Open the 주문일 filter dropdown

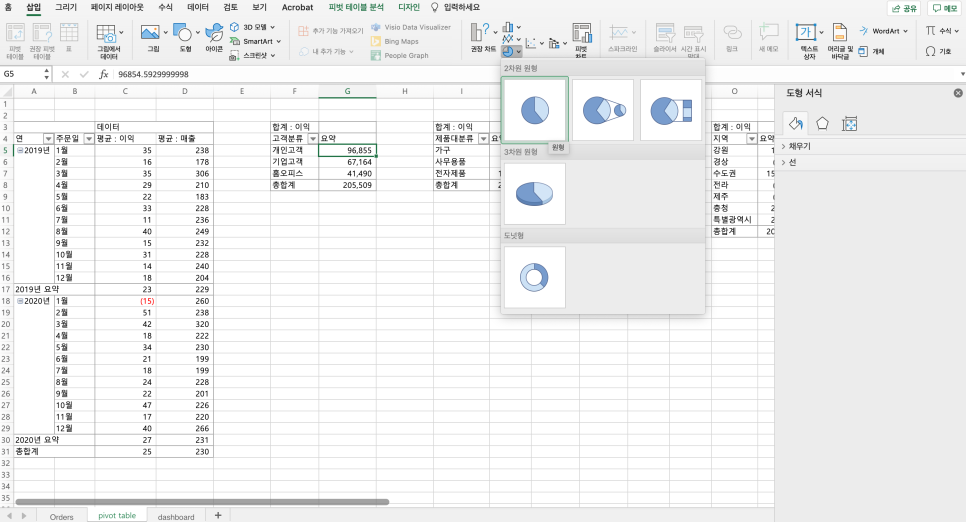(x=89, y=139)
